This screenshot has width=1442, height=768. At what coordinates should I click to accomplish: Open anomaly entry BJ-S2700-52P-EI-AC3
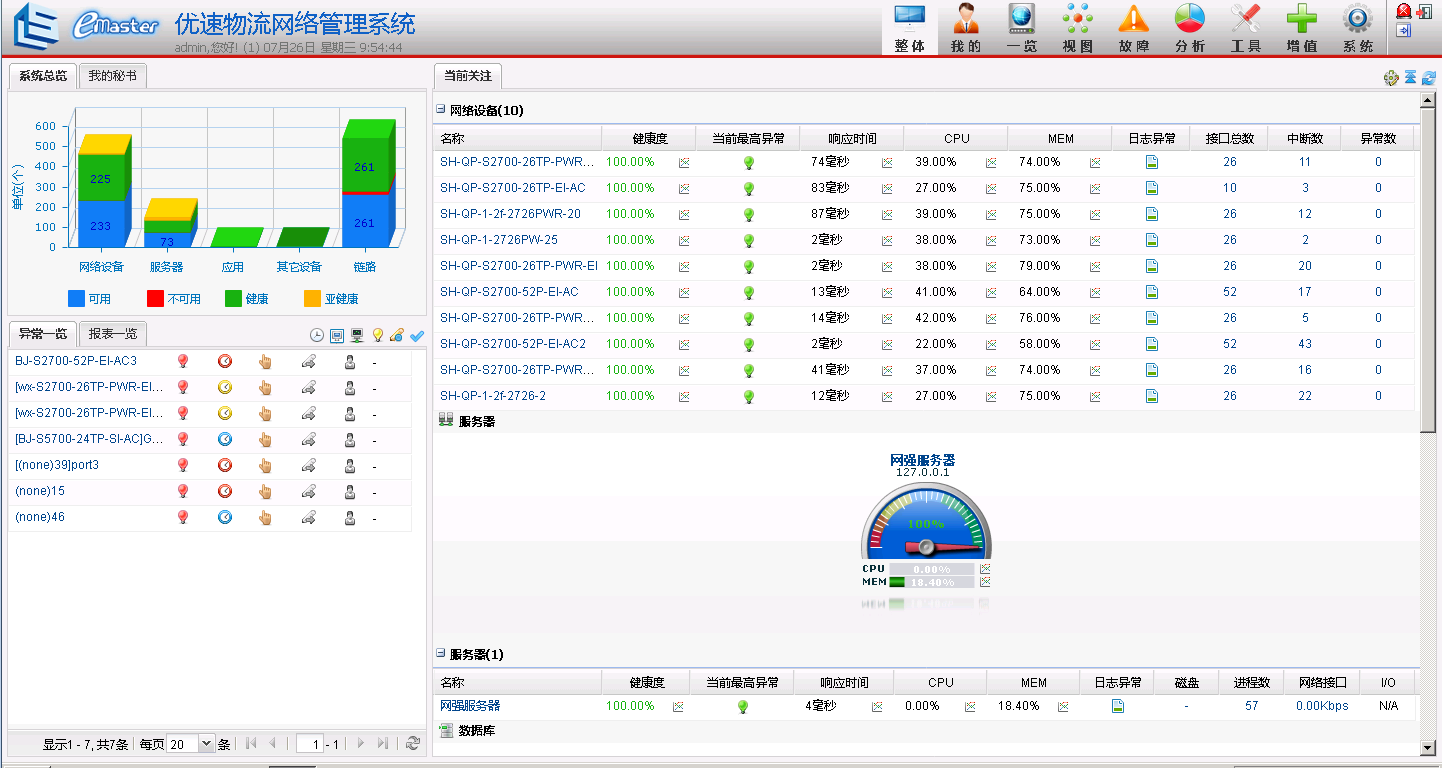click(76, 361)
